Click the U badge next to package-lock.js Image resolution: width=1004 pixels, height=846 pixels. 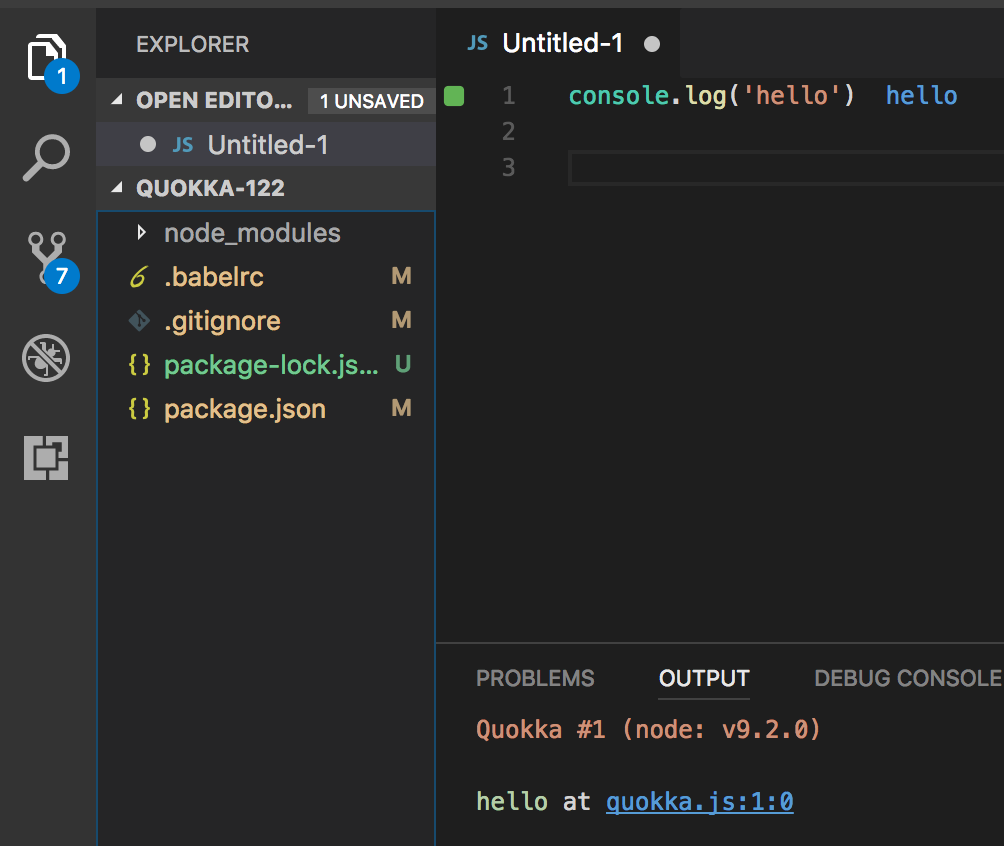pos(400,364)
